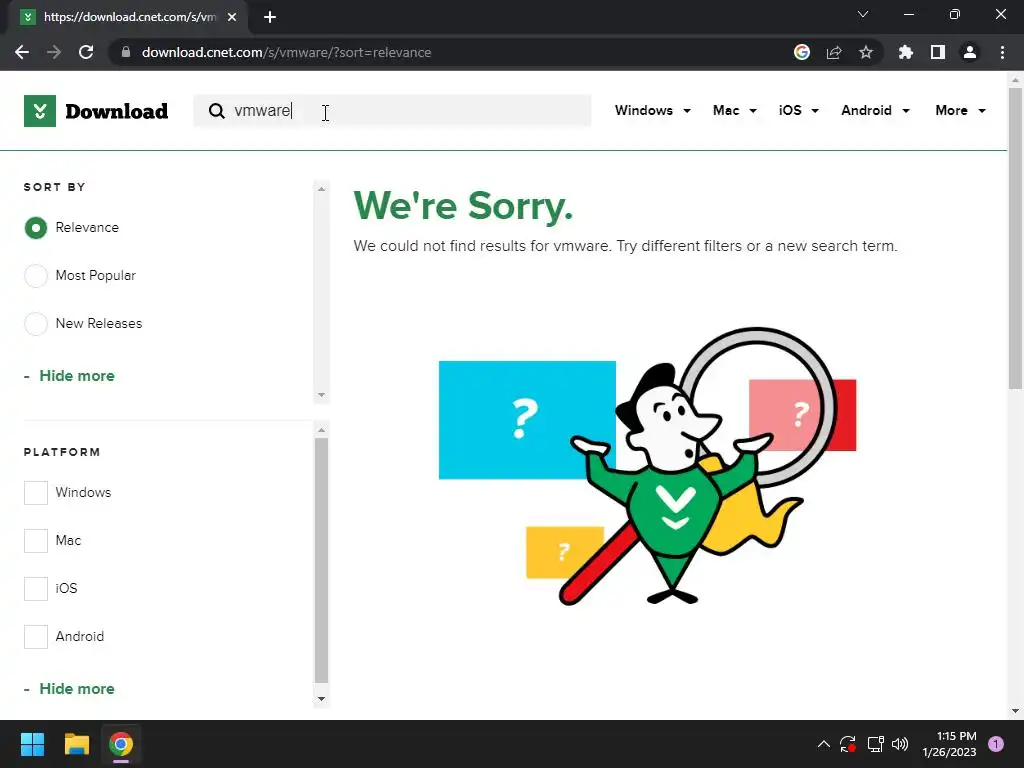Select Relevance sort option
Screen dimensions: 1024x768
point(36,228)
